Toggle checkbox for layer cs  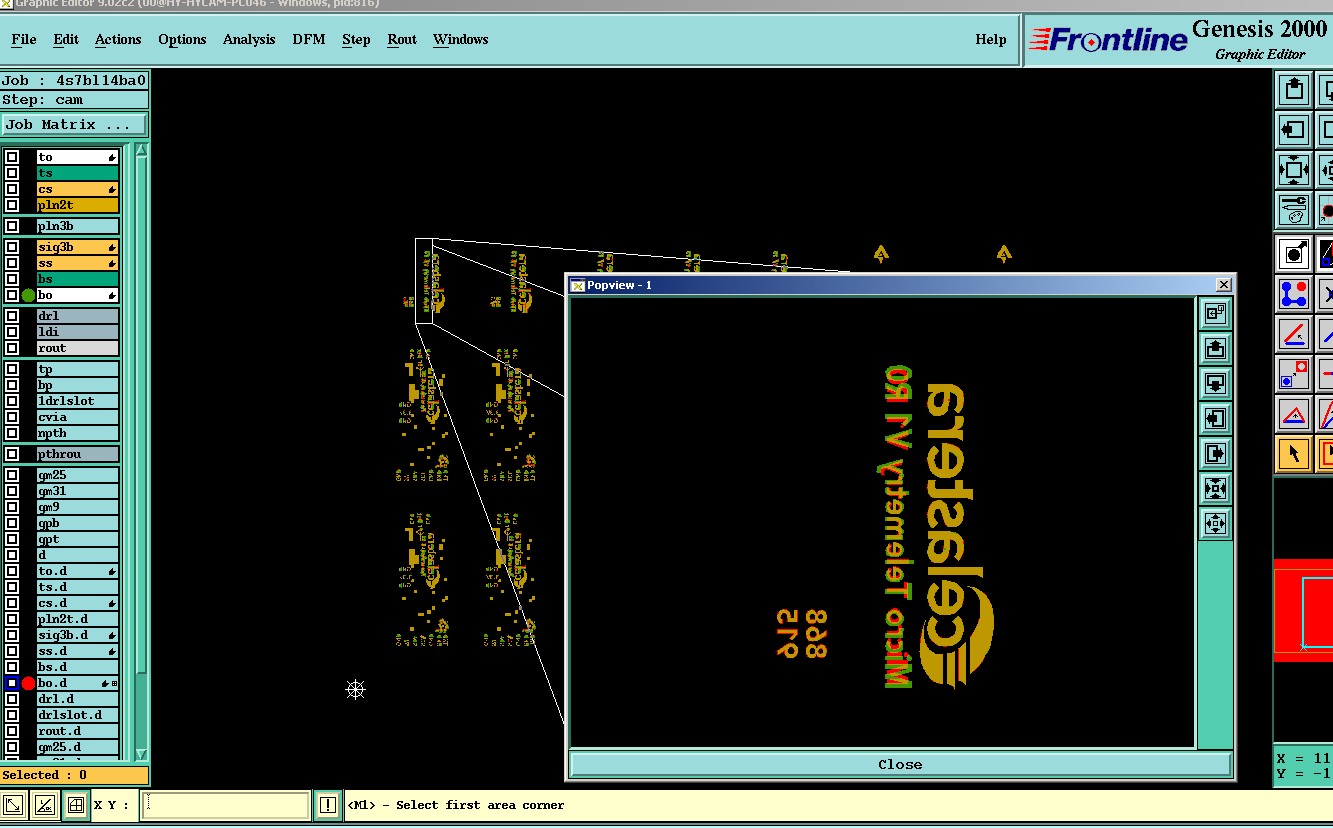pyautogui.click(x=12, y=189)
